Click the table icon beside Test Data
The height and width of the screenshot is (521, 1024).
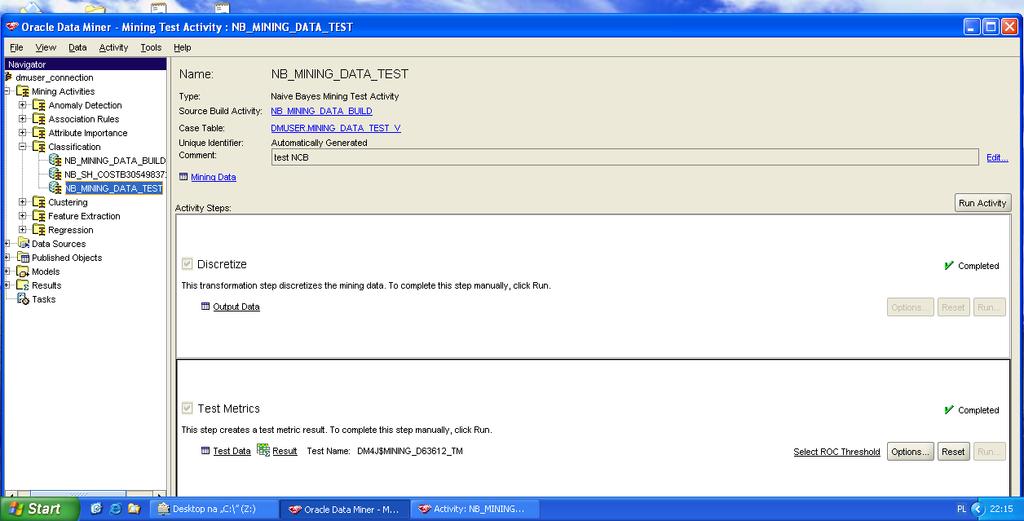[x=206, y=450]
